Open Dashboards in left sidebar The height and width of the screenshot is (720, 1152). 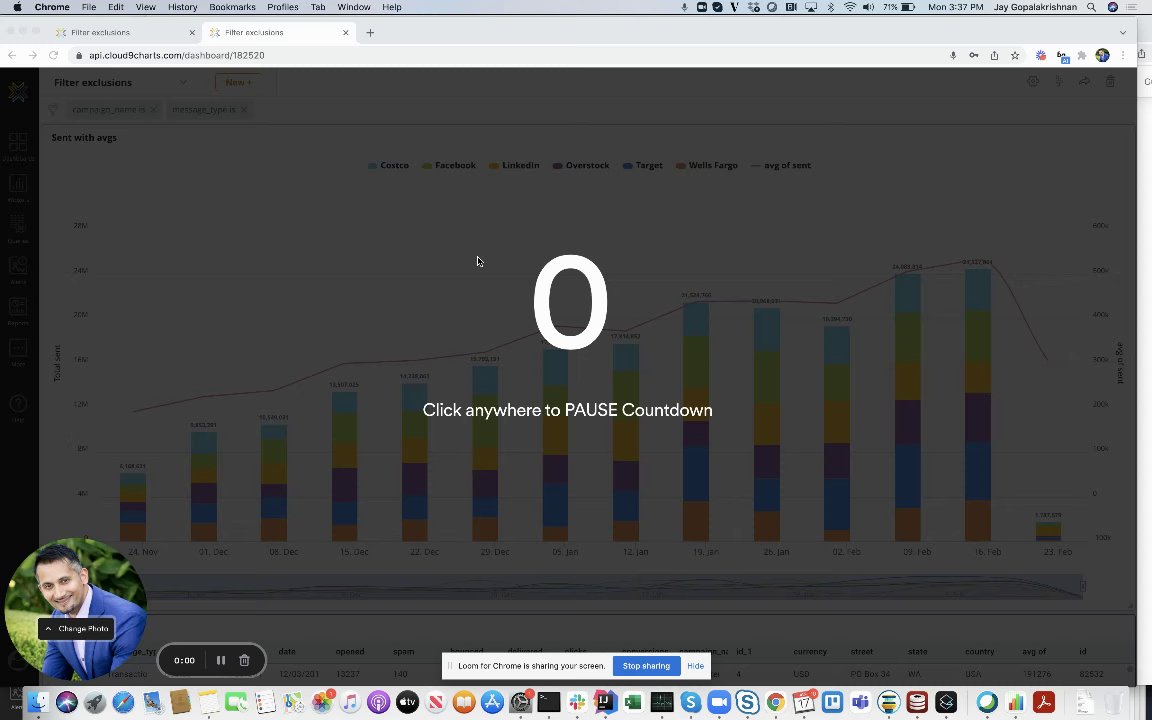point(18,147)
